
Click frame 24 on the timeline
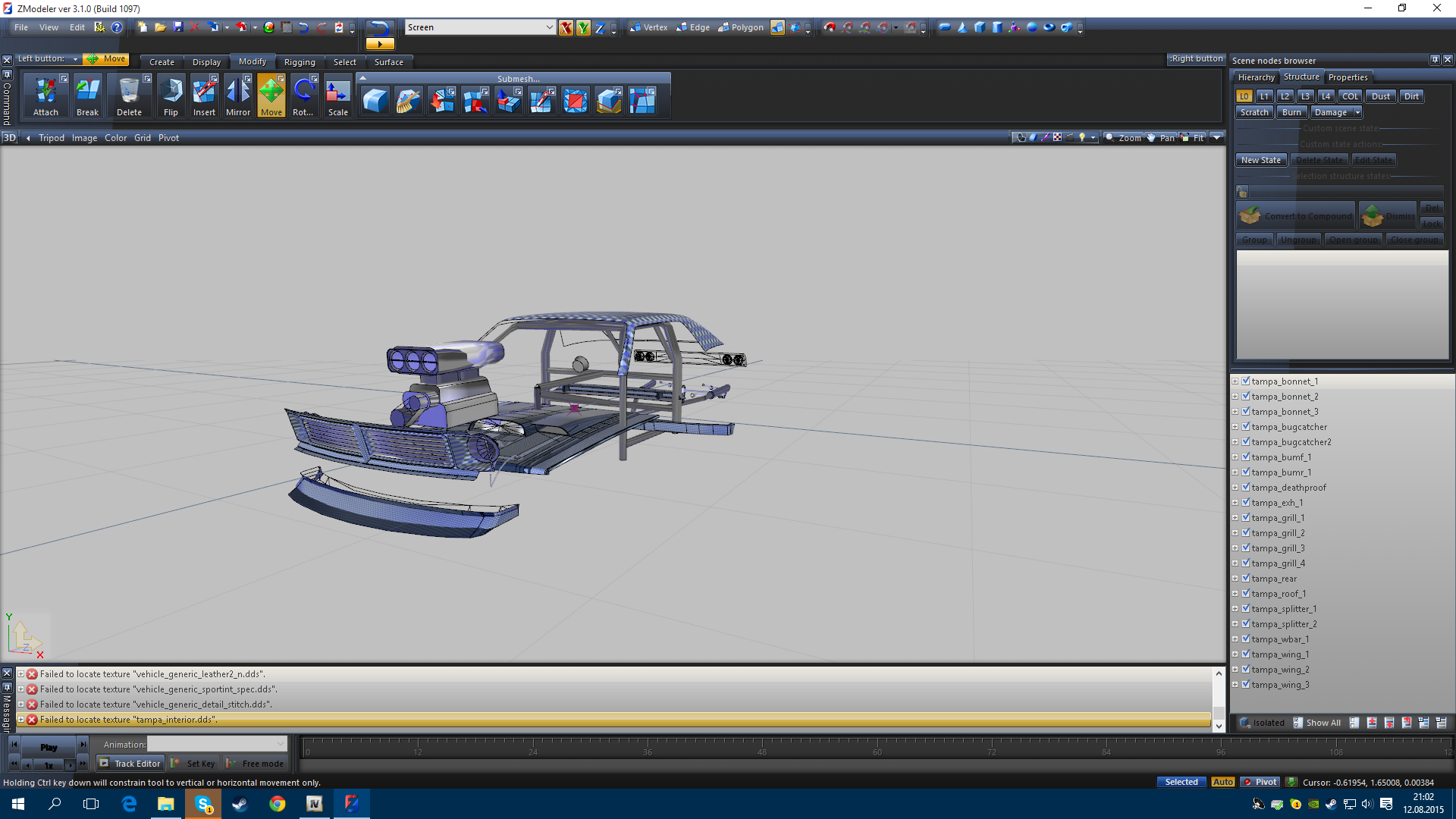click(533, 752)
